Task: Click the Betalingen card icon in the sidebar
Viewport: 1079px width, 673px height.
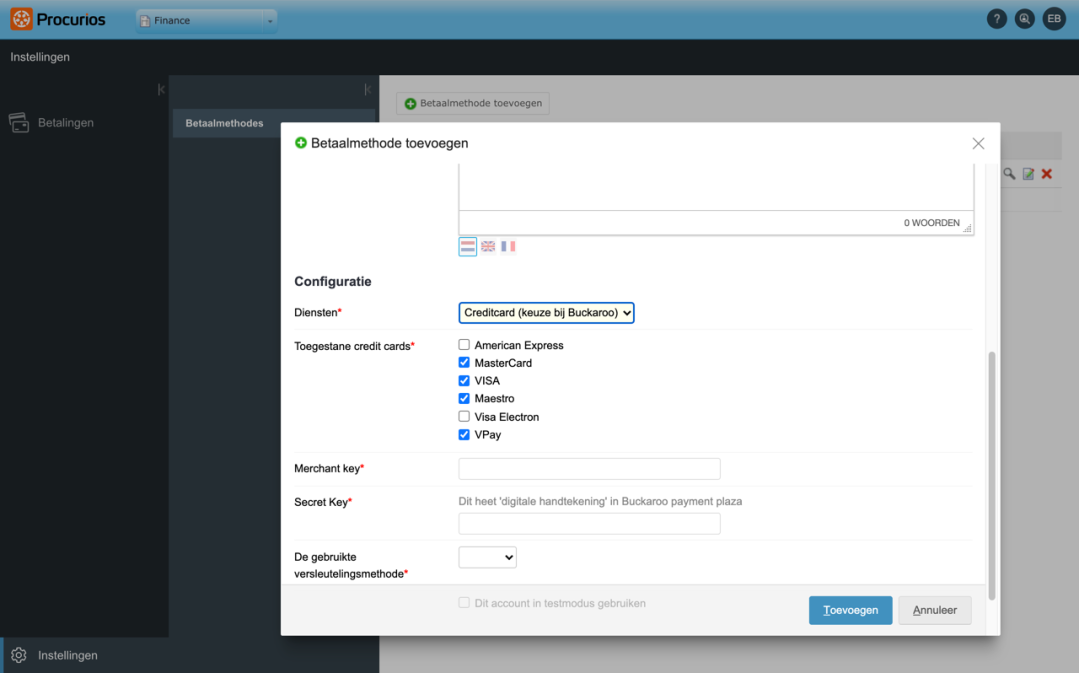Action: pos(19,122)
